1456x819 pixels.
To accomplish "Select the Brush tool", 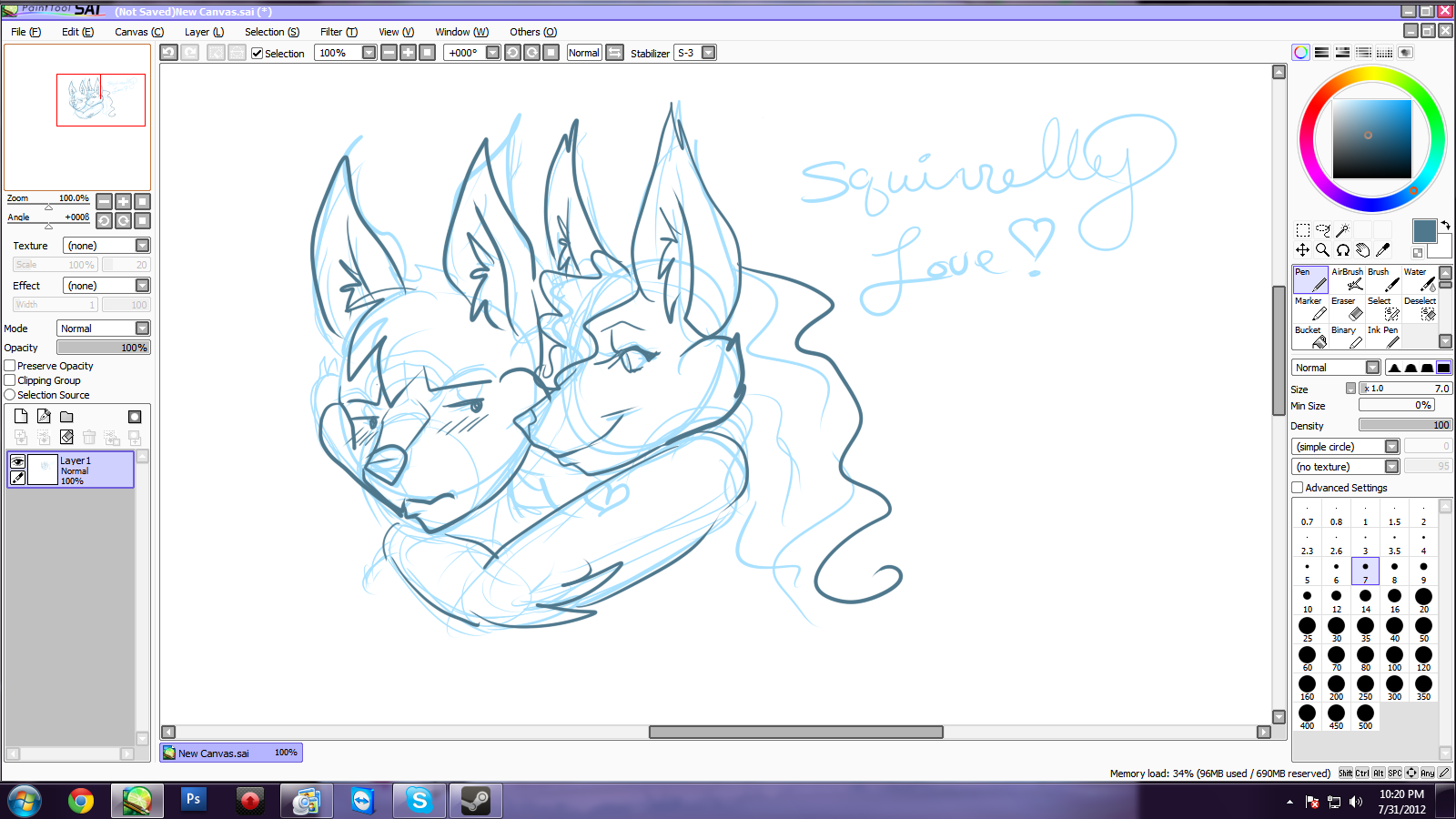I will pos(1383,279).
